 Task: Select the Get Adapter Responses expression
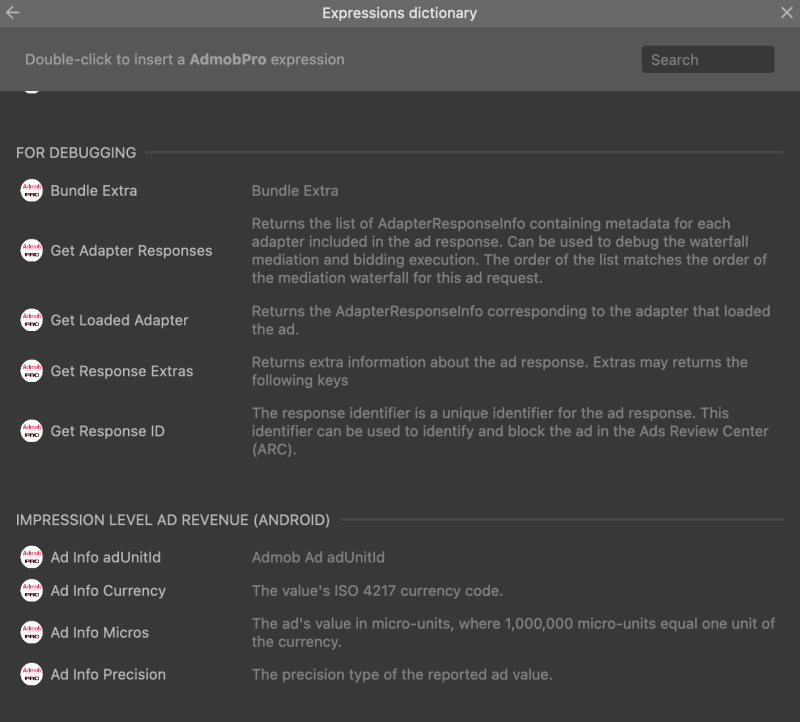click(x=131, y=251)
